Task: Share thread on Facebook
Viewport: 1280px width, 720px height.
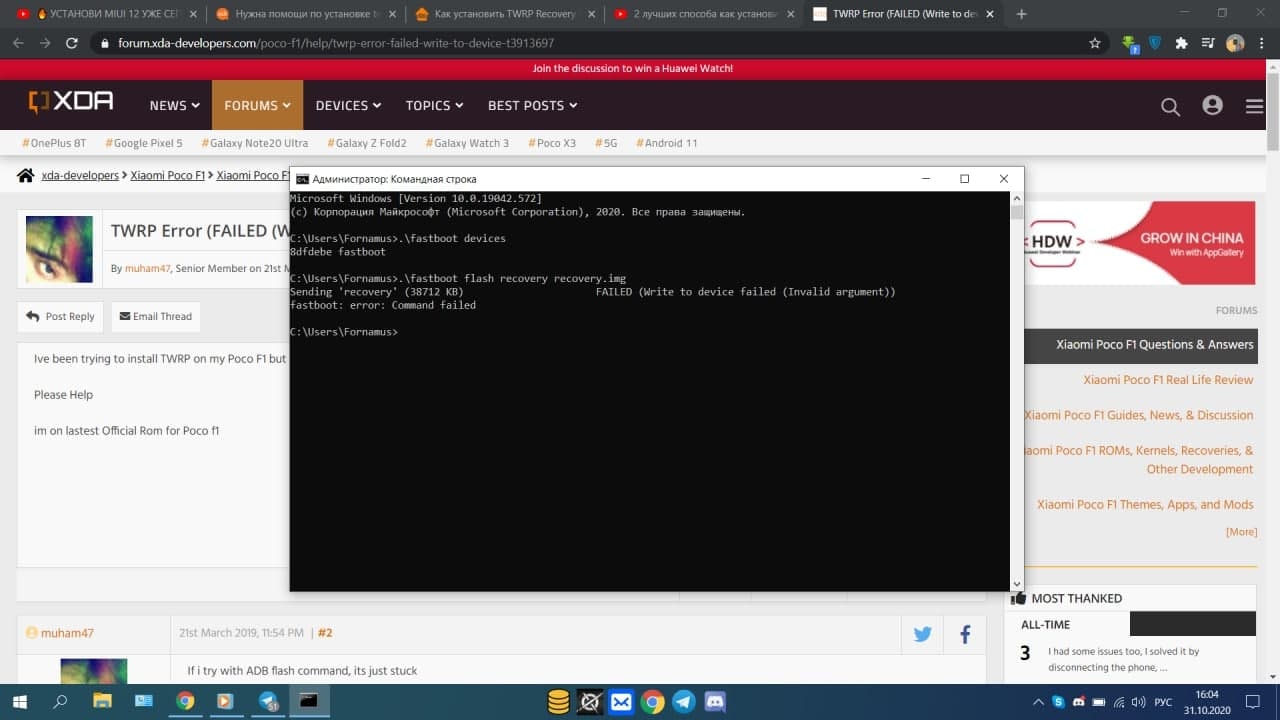Action: pos(965,634)
